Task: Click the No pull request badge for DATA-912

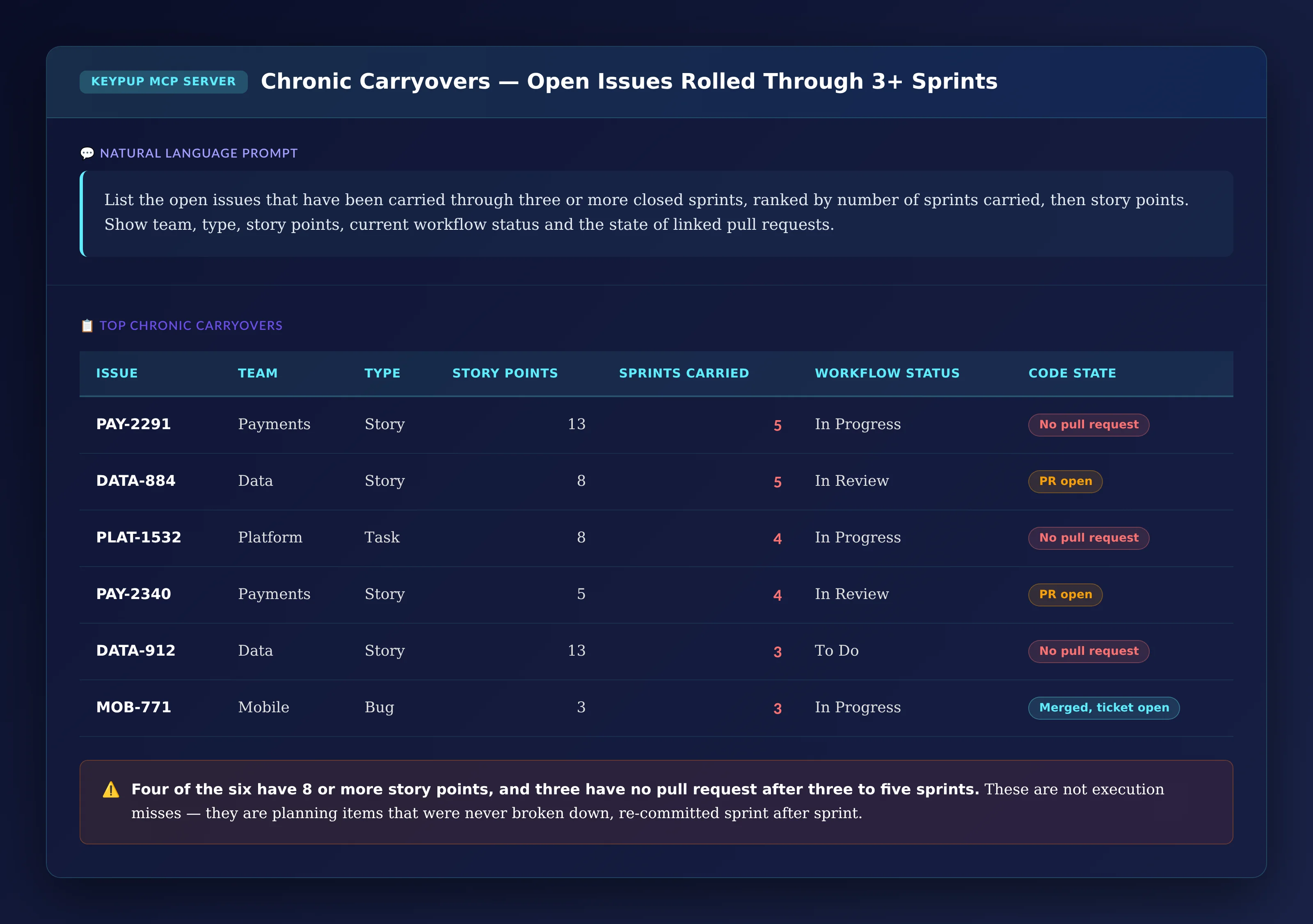Action: 1089,651
